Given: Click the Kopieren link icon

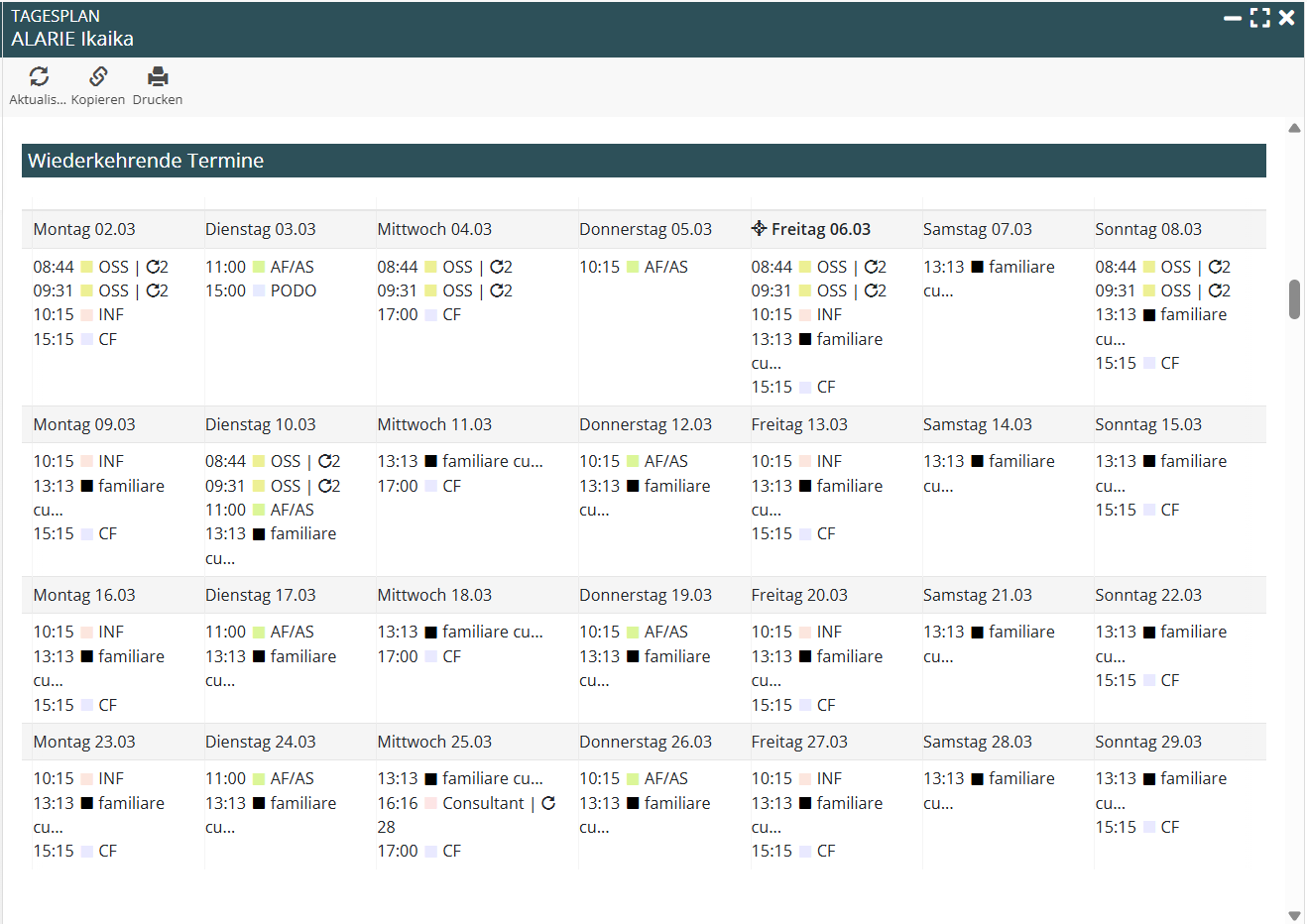Looking at the screenshot, I should tap(98, 76).
